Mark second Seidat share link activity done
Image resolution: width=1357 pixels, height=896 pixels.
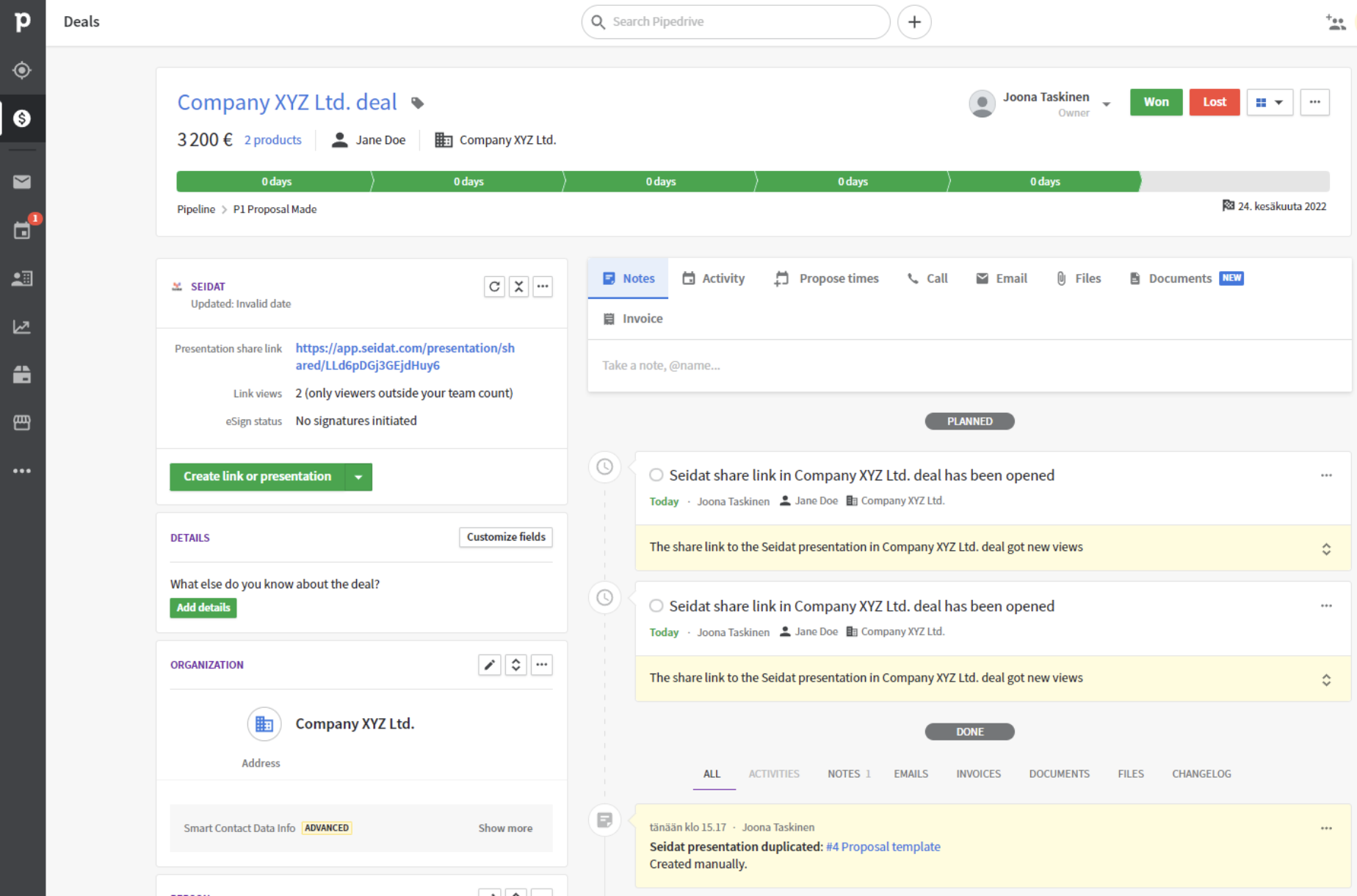click(x=656, y=606)
